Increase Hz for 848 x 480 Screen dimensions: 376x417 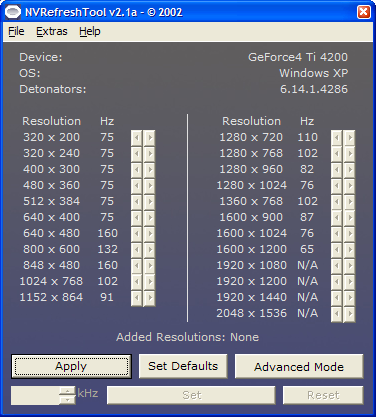click(150, 266)
